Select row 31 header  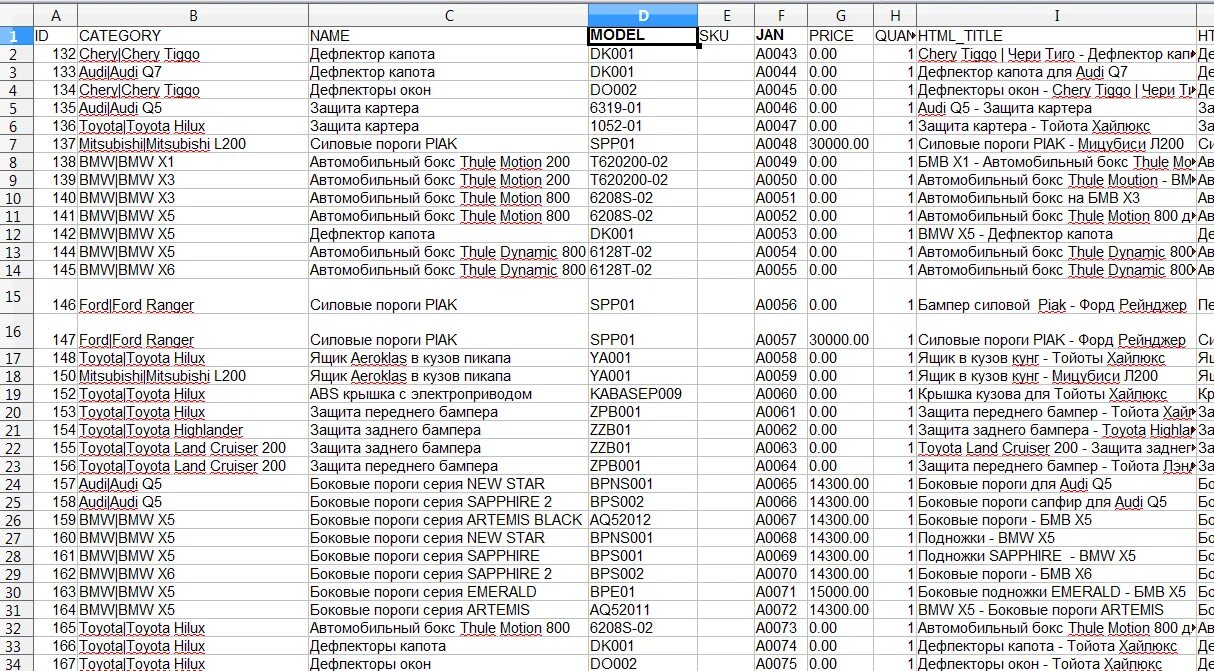(16, 610)
